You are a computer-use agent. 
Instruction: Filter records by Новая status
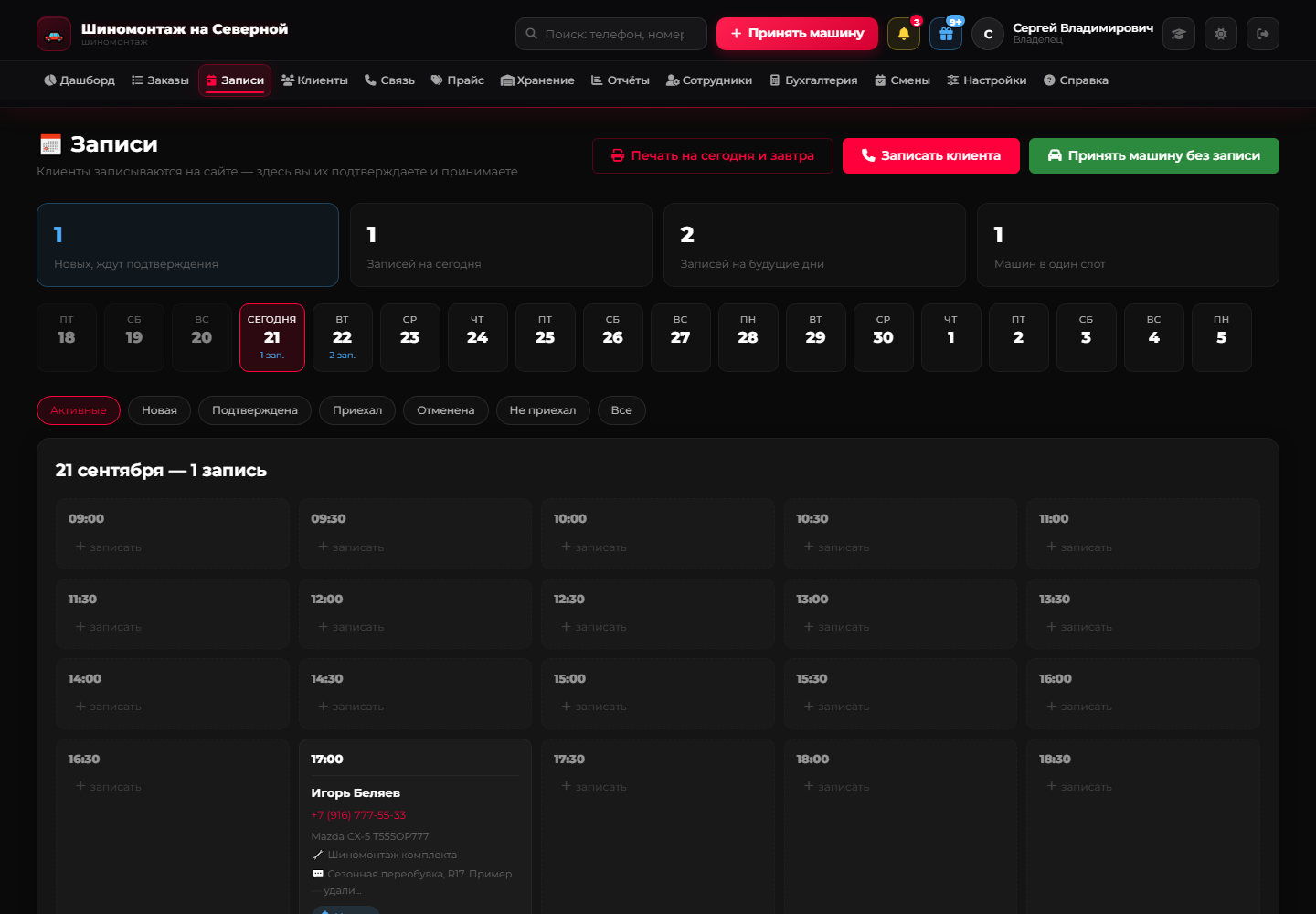(x=160, y=410)
